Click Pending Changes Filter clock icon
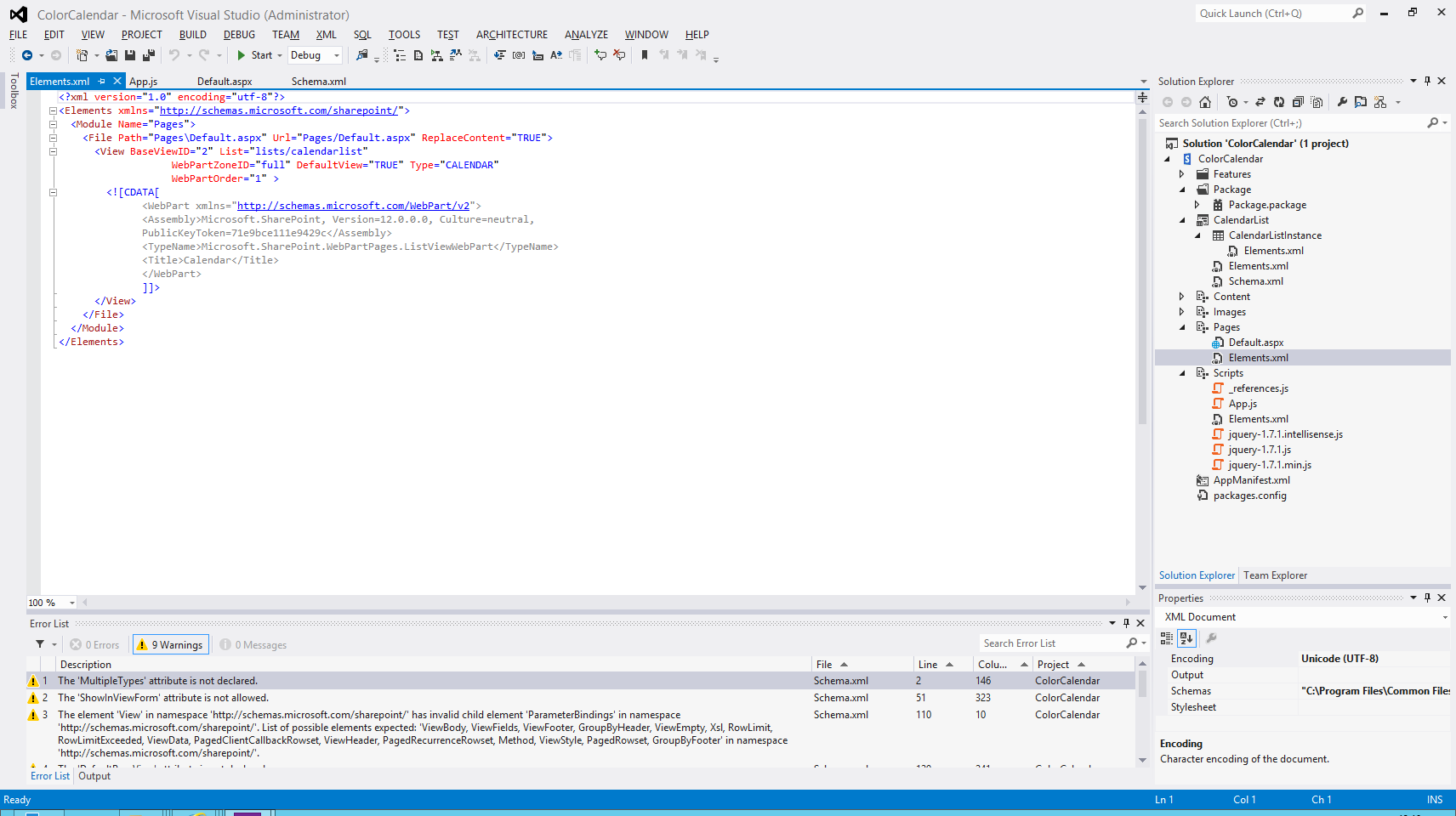 point(1232,102)
